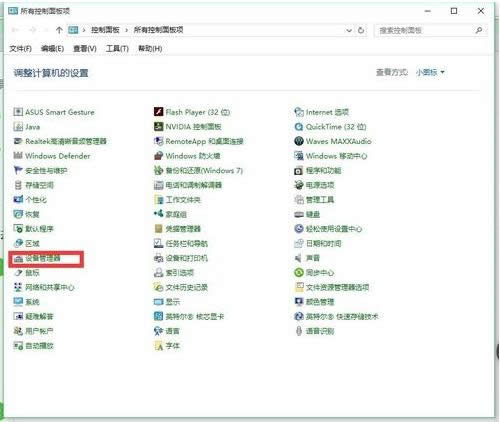Open the 文件历史记录 item
The width and height of the screenshot is (500, 422).
(181, 287)
